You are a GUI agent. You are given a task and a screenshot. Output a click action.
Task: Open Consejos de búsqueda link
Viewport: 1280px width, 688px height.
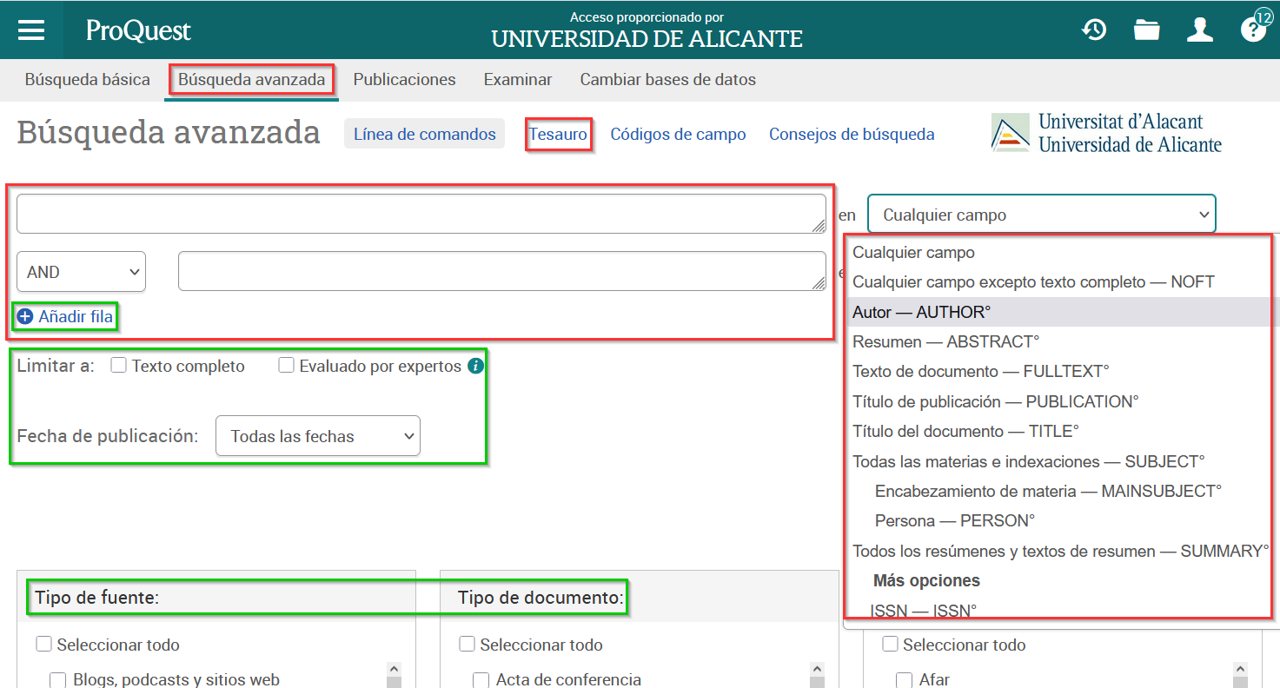click(x=851, y=134)
